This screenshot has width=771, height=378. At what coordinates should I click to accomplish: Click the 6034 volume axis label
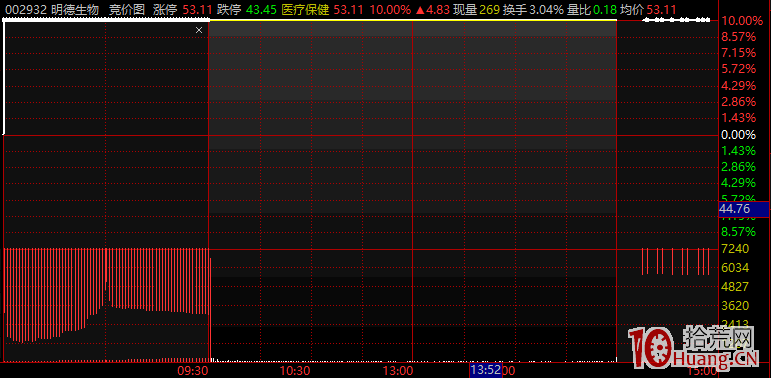click(734, 268)
